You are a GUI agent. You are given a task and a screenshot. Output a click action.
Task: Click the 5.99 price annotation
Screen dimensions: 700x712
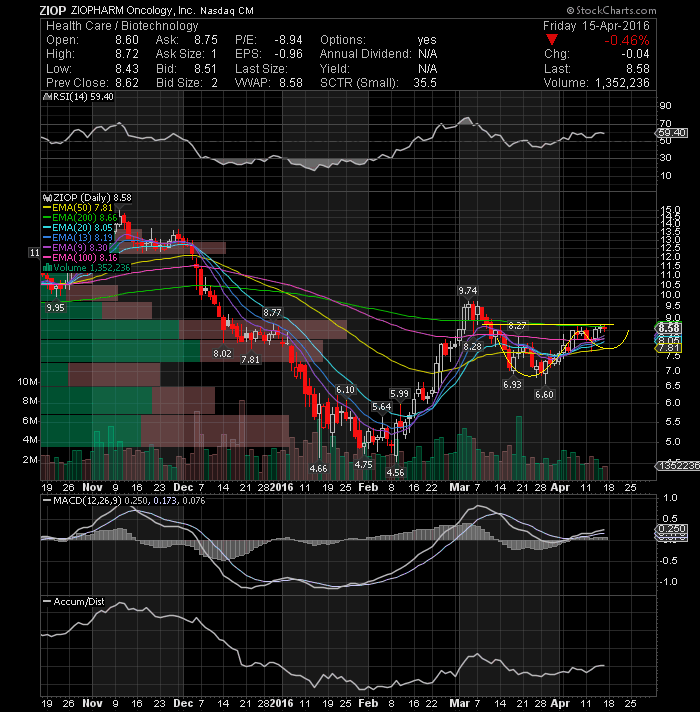(399, 394)
